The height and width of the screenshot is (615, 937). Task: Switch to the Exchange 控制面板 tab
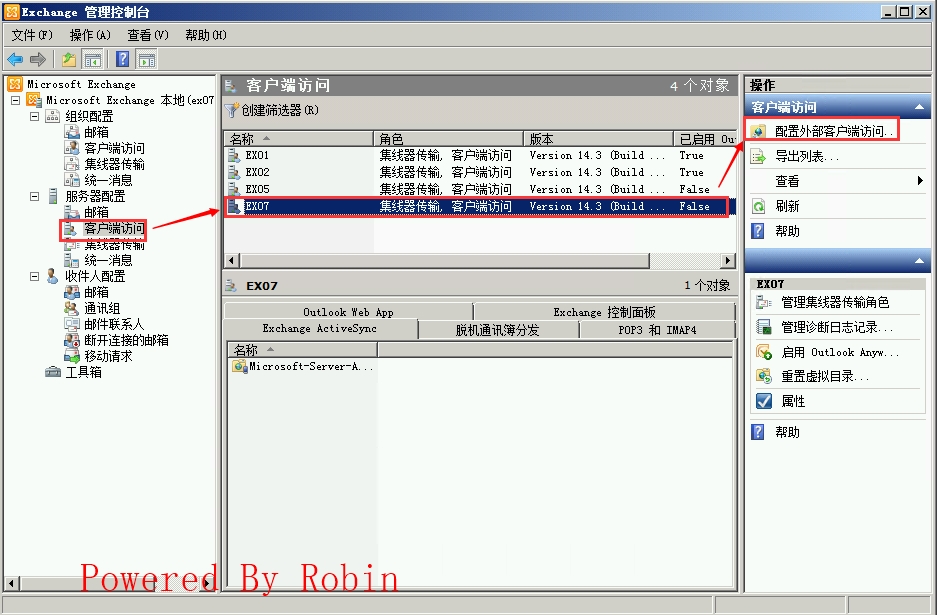click(604, 312)
